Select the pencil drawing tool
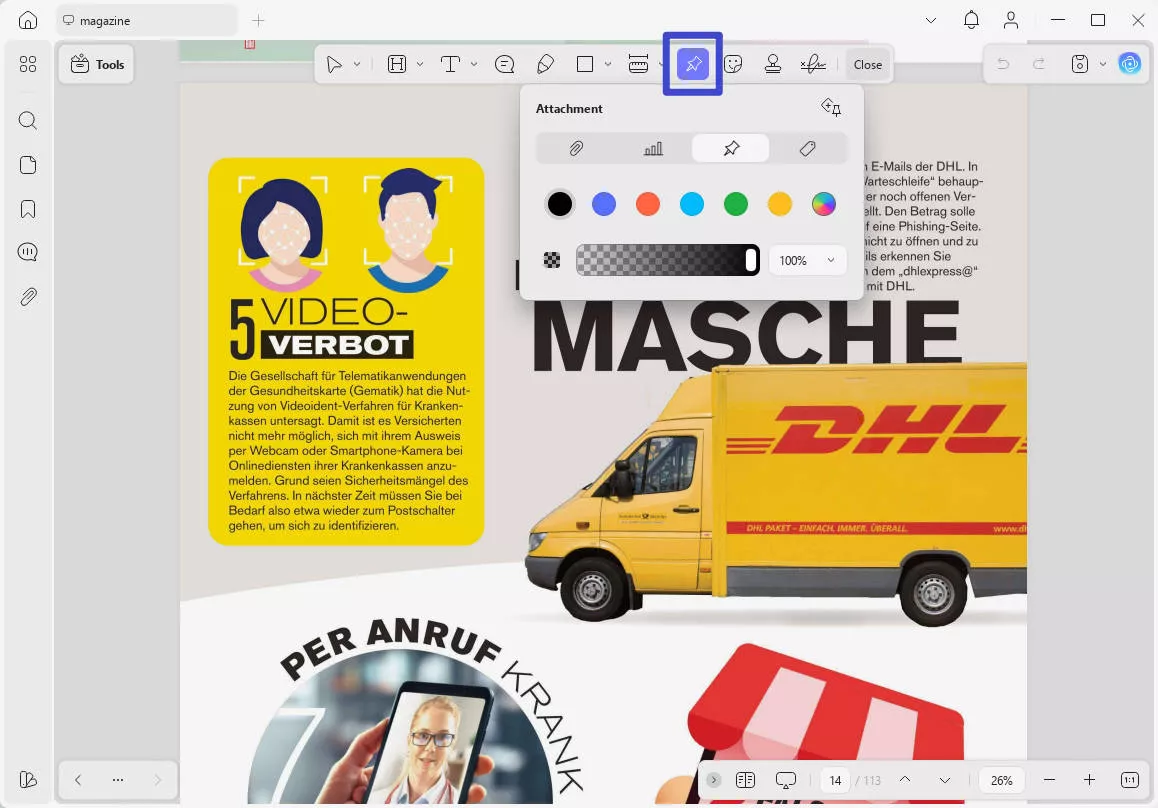Image resolution: width=1158 pixels, height=808 pixels. point(545,64)
